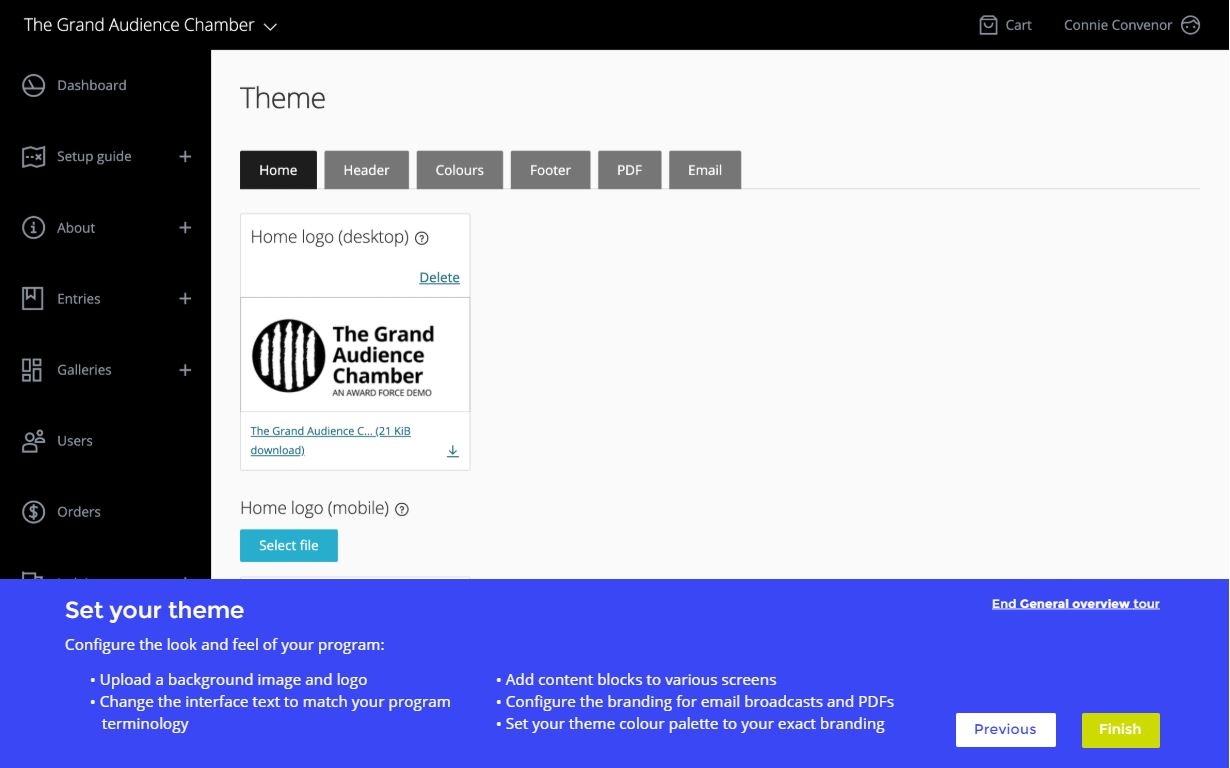Open the Cart icon in top bar
Image resolution: width=1230 pixels, height=768 pixels.
(x=988, y=25)
